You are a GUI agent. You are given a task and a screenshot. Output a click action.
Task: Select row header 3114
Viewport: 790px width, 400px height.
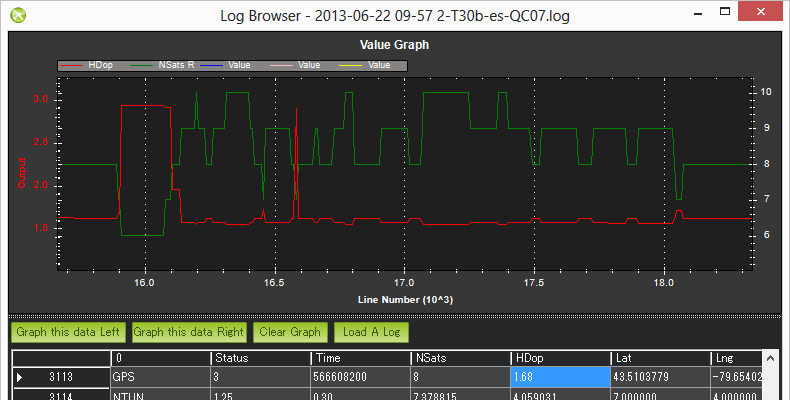pos(60,395)
